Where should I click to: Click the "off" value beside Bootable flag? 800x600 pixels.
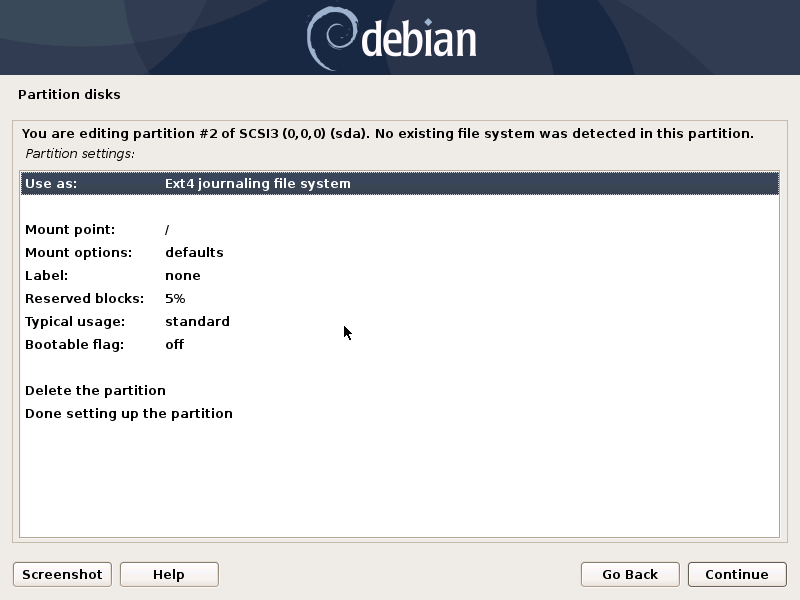coord(176,344)
